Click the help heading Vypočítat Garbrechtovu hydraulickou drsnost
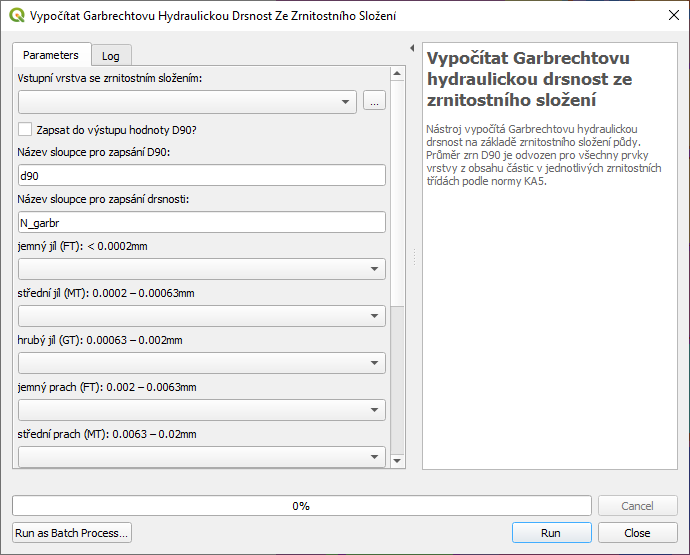This screenshot has height=555, width=690. pos(529,79)
